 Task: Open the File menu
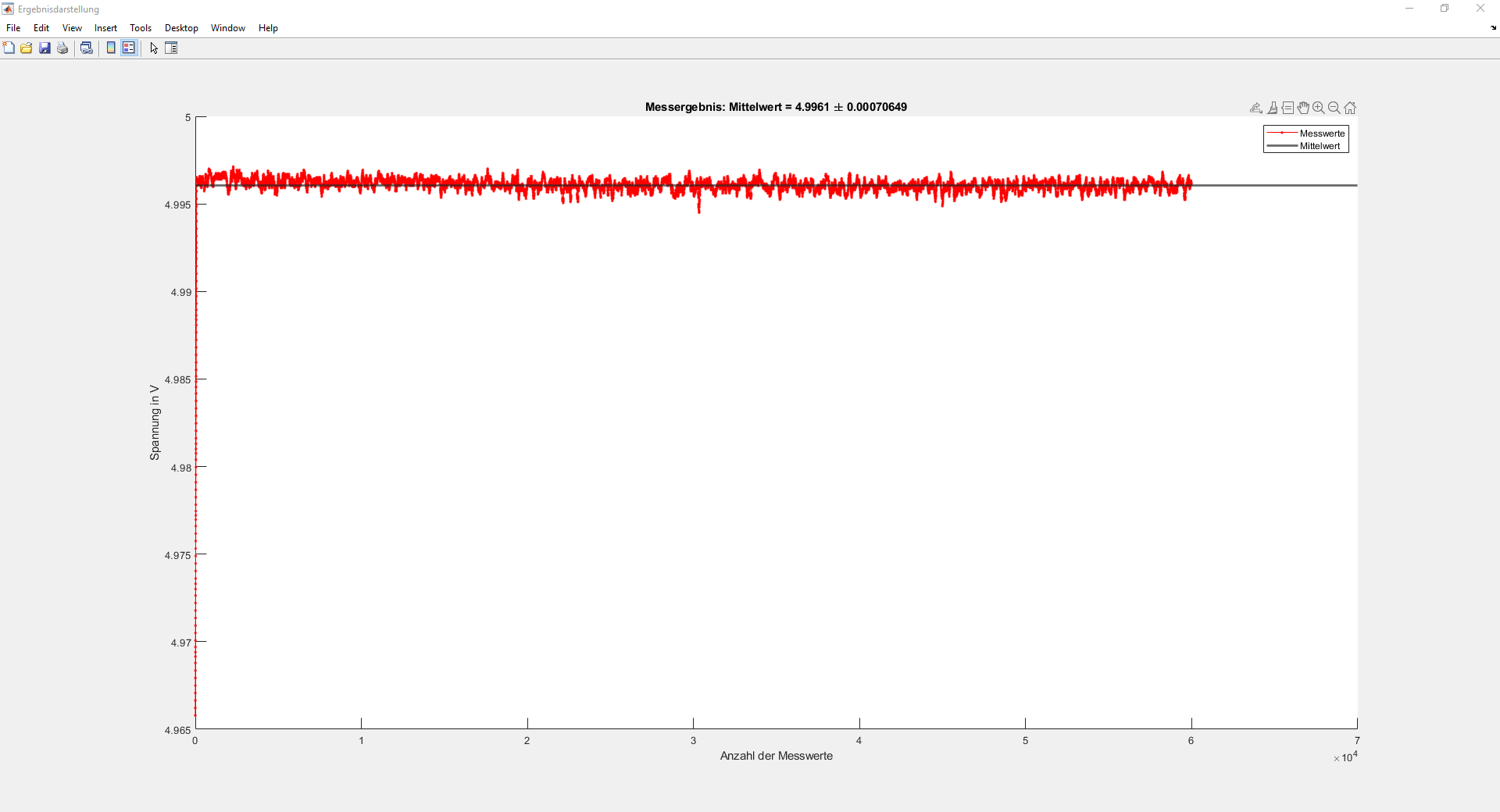coord(13,28)
